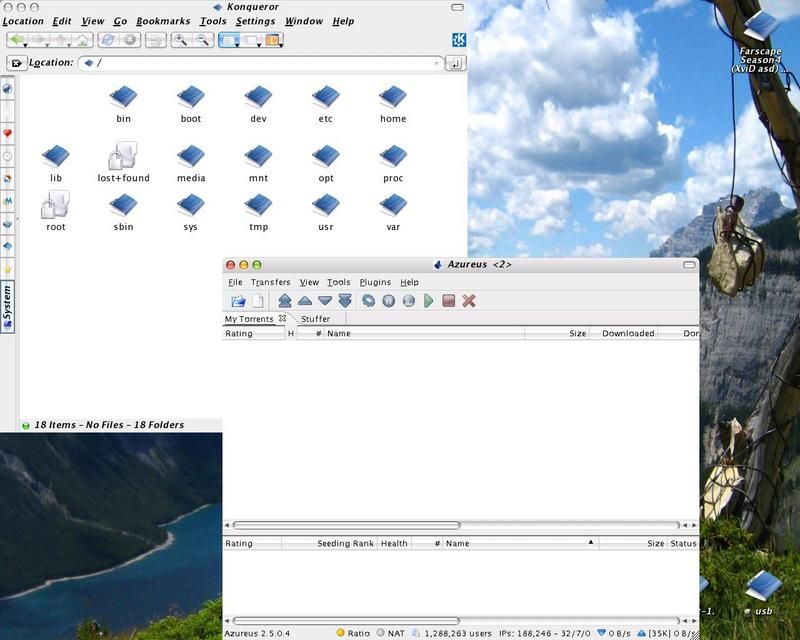The image size is (800, 640).
Task: Clear the location bar with the clear button
Action: (x=17, y=62)
